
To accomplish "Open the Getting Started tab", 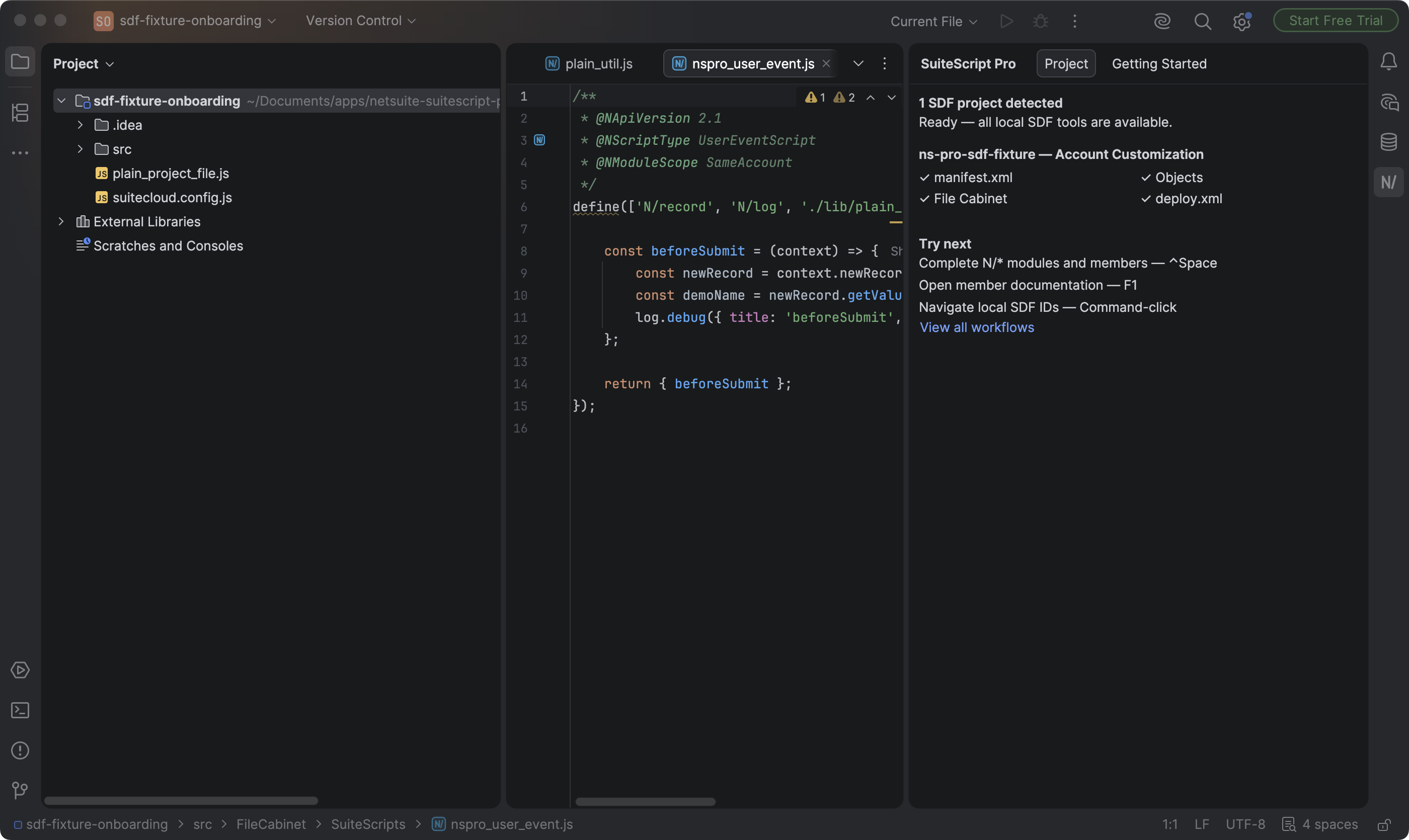I will pyautogui.click(x=1159, y=63).
